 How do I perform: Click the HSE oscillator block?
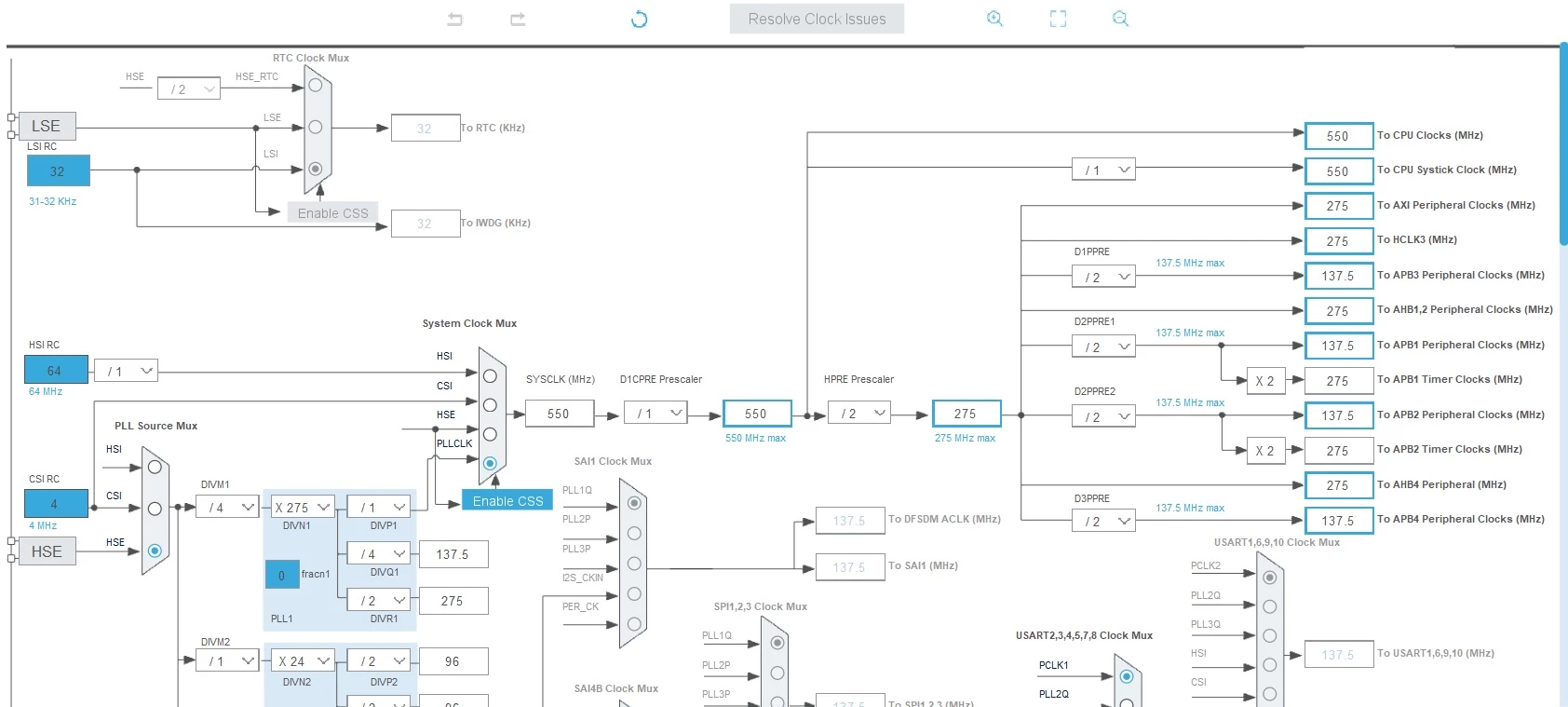47,551
